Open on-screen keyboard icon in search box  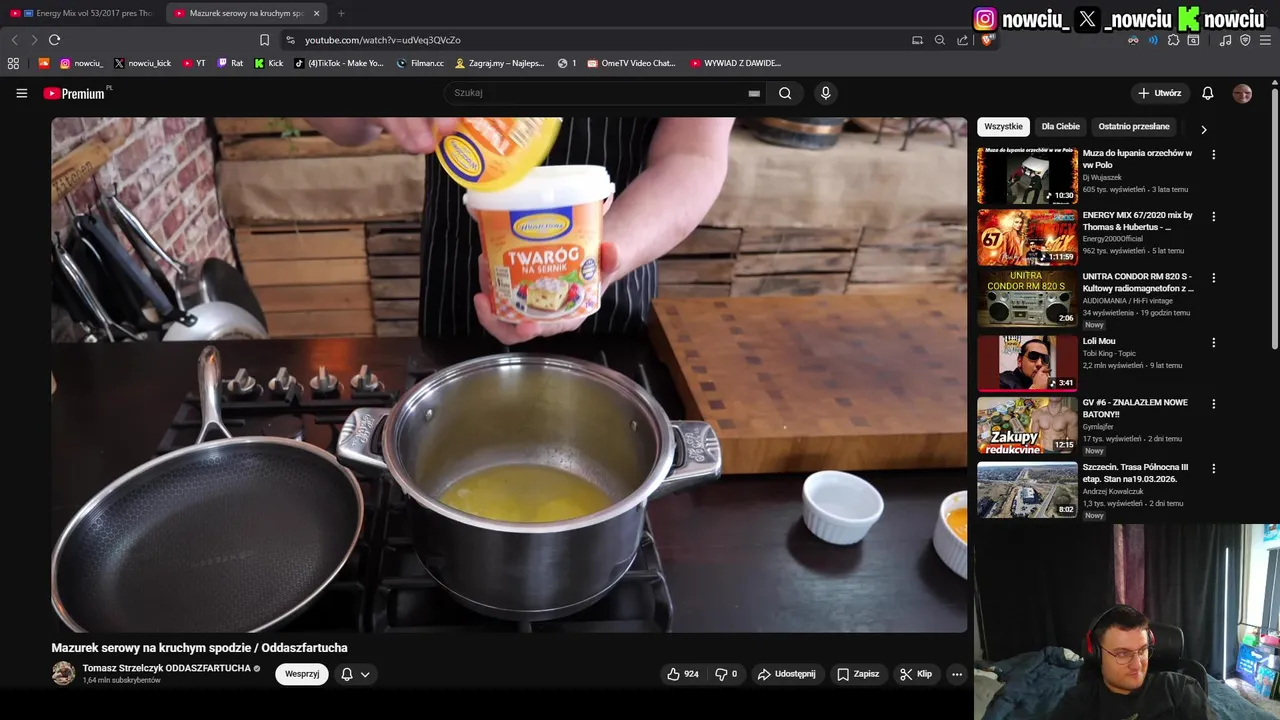[x=754, y=93]
